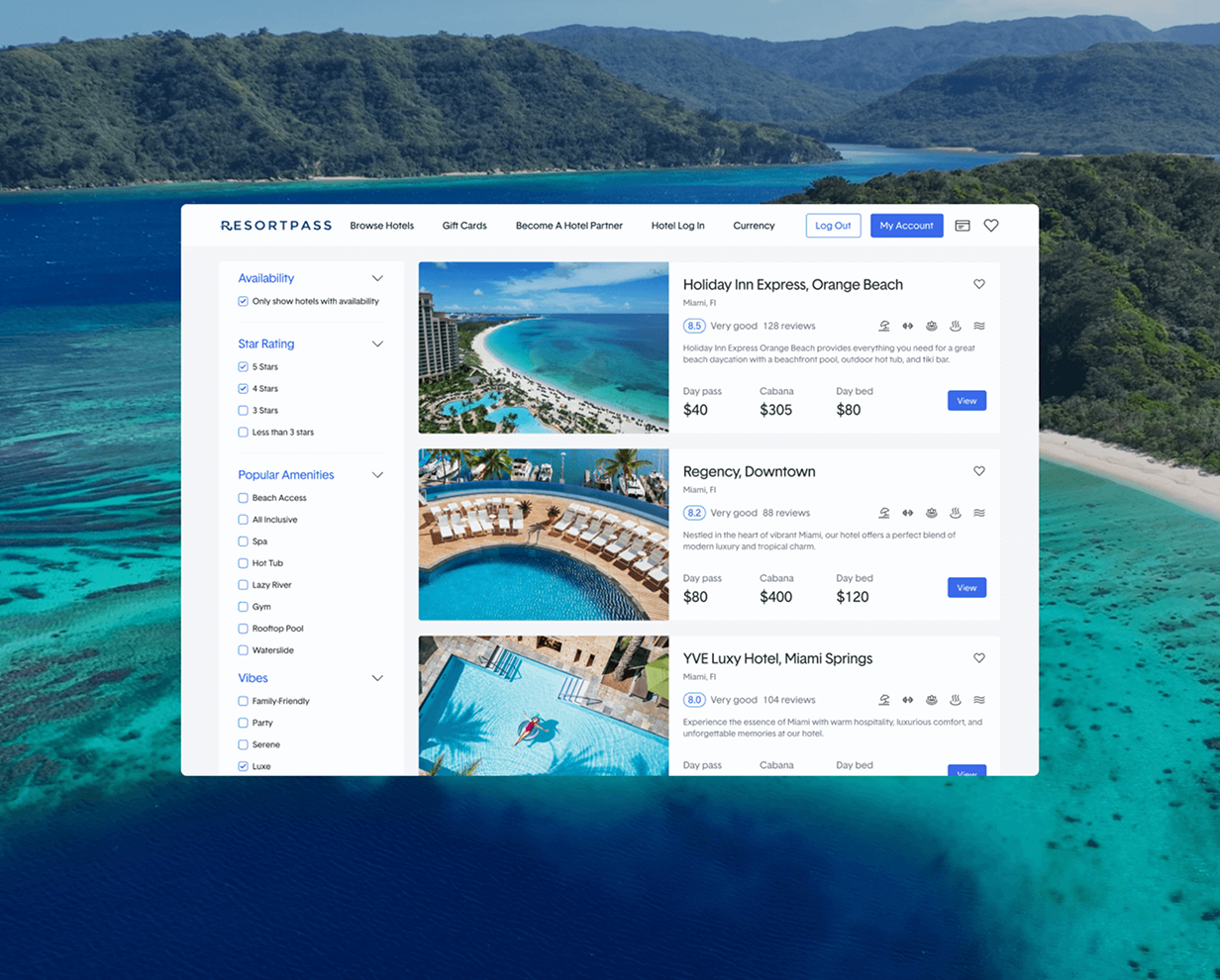Click spa lotus icon on Holiday Inn Express
Image resolution: width=1220 pixels, height=980 pixels.
click(x=932, y=326)
